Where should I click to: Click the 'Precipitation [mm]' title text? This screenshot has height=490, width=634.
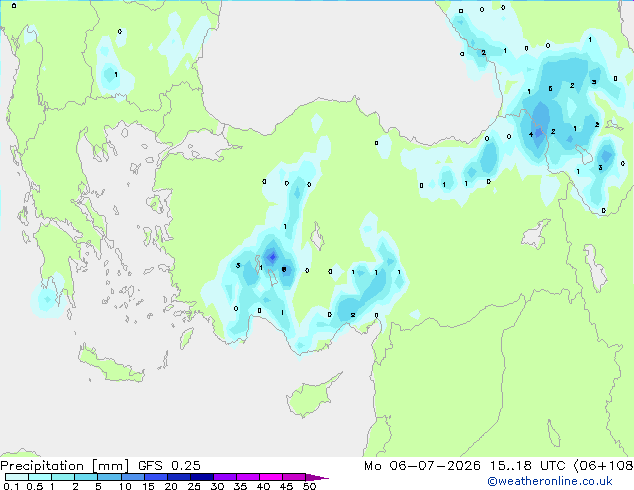pos(64,466)
